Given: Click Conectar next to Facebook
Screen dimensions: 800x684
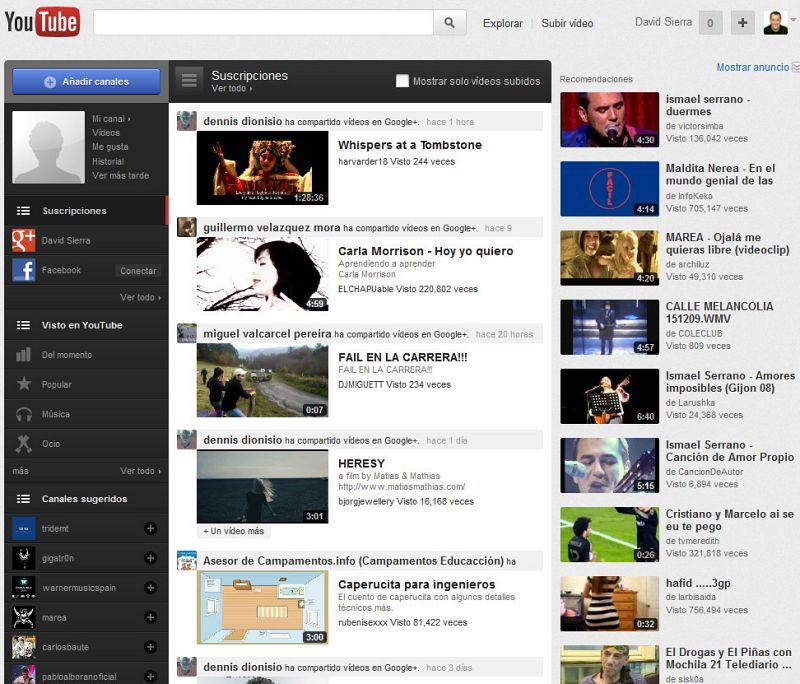Looking at the screenshot, I should point(138,271).
